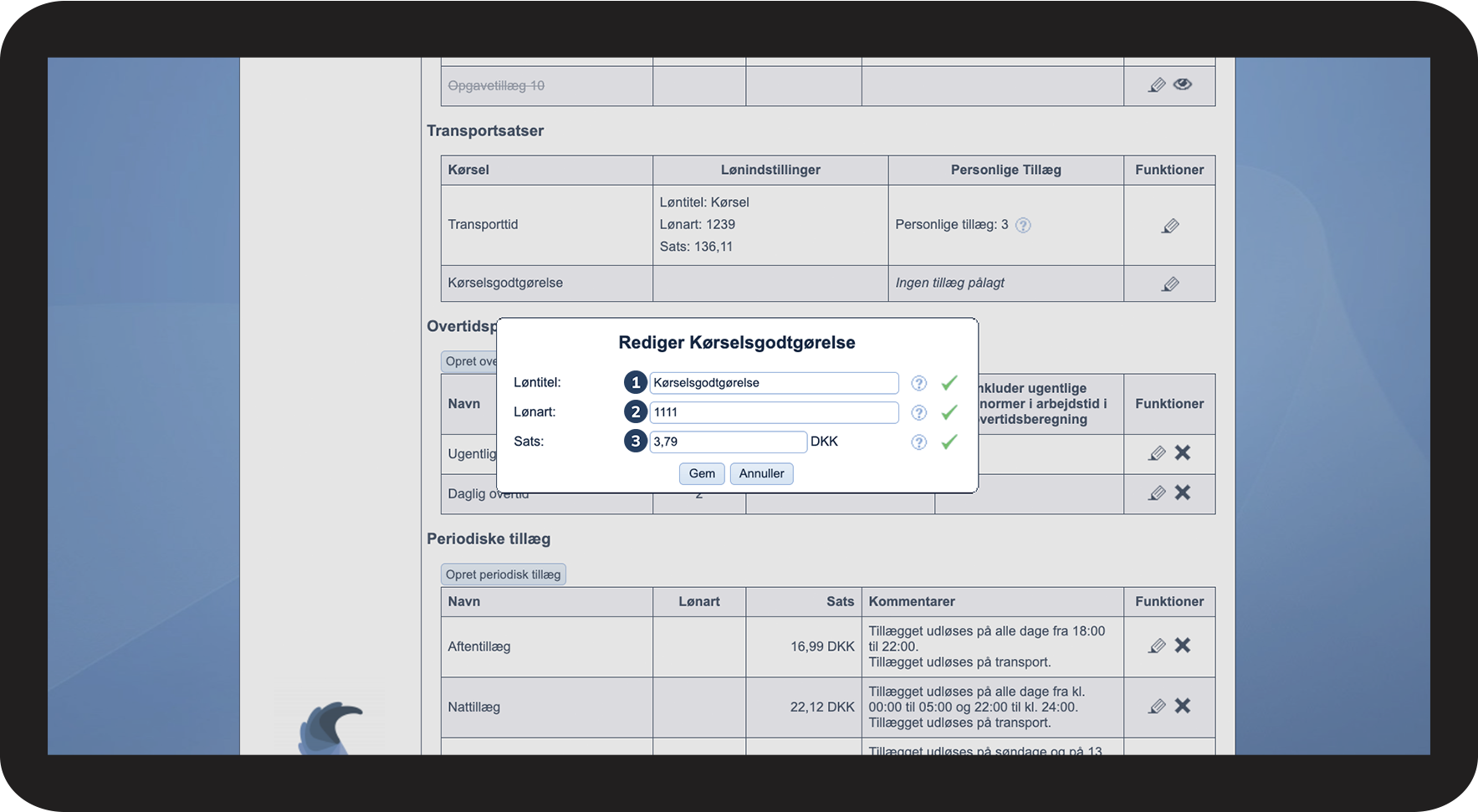Click the text Lønart: 1239

[x=698, y=224]
